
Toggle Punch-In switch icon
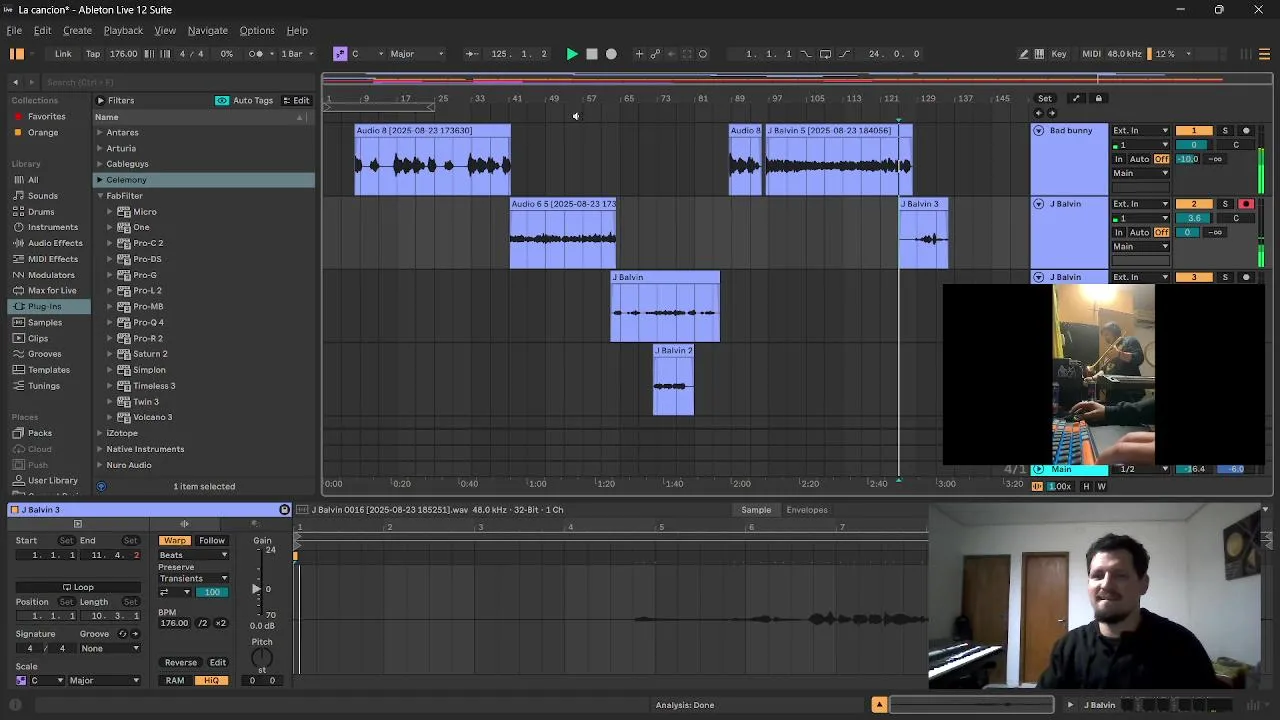coord(806,54)
